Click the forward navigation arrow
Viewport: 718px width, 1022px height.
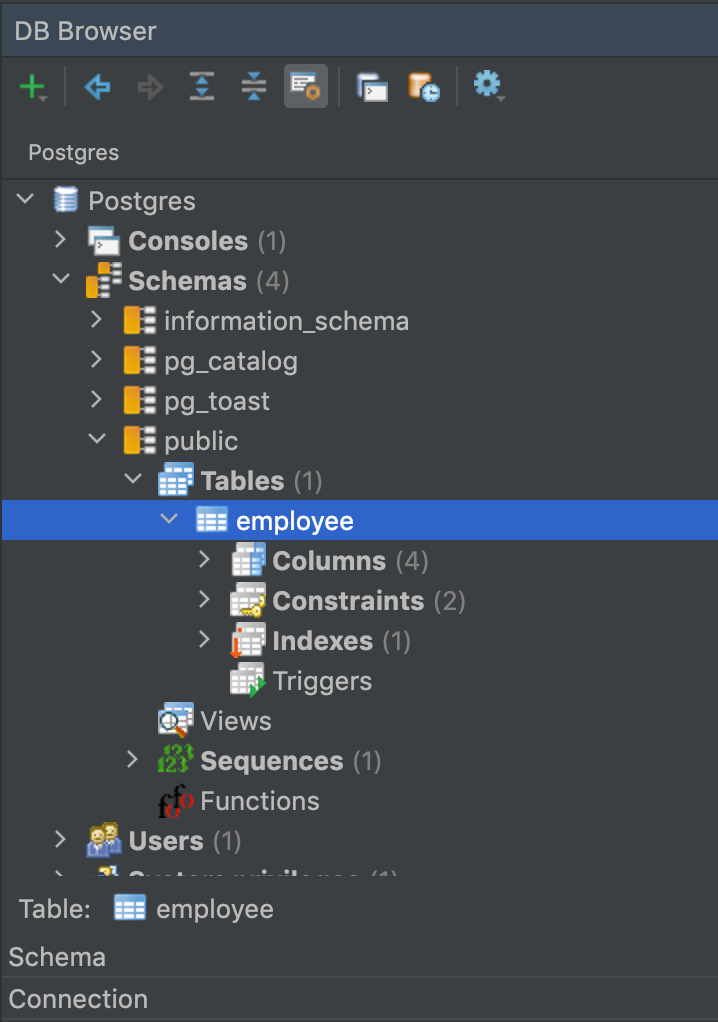(149, 86)
